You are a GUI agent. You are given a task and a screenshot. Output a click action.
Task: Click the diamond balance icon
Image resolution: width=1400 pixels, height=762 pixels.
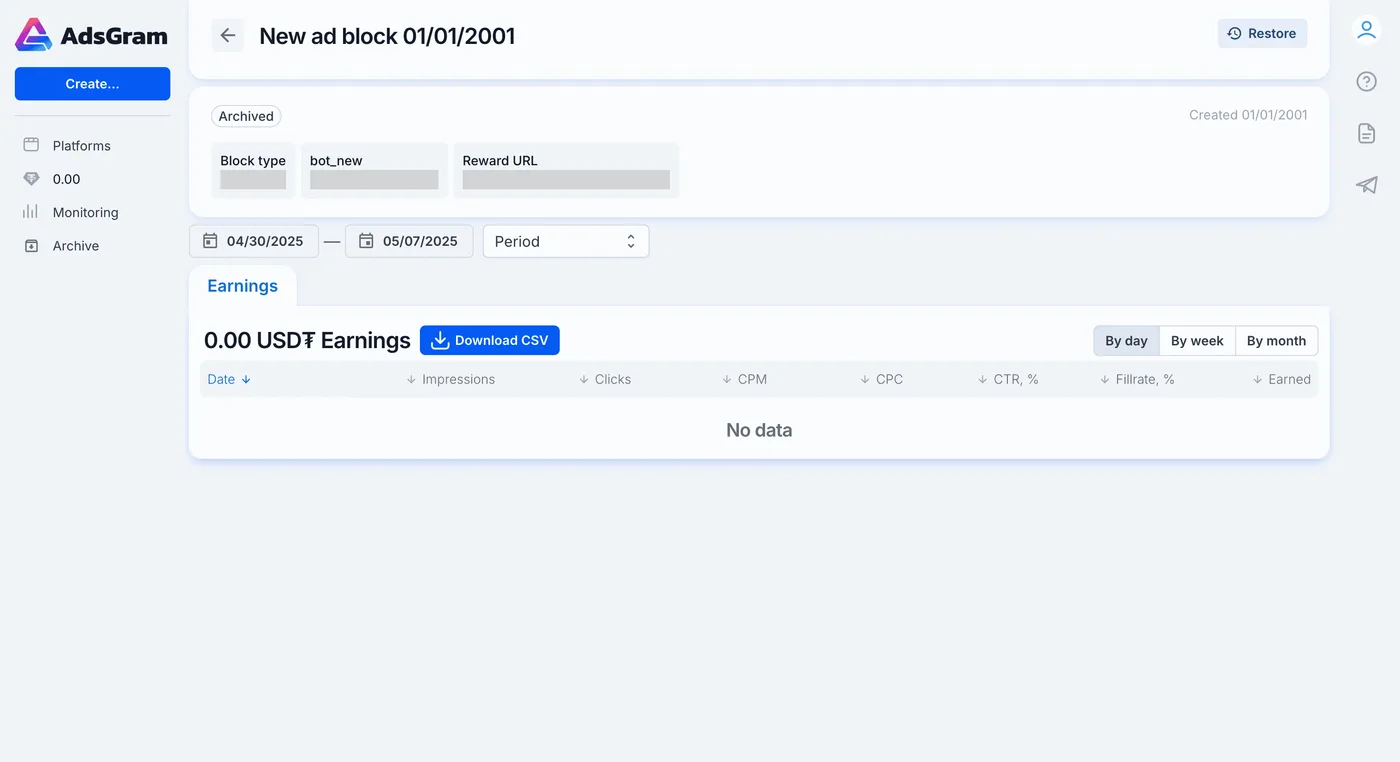[31, 179]
